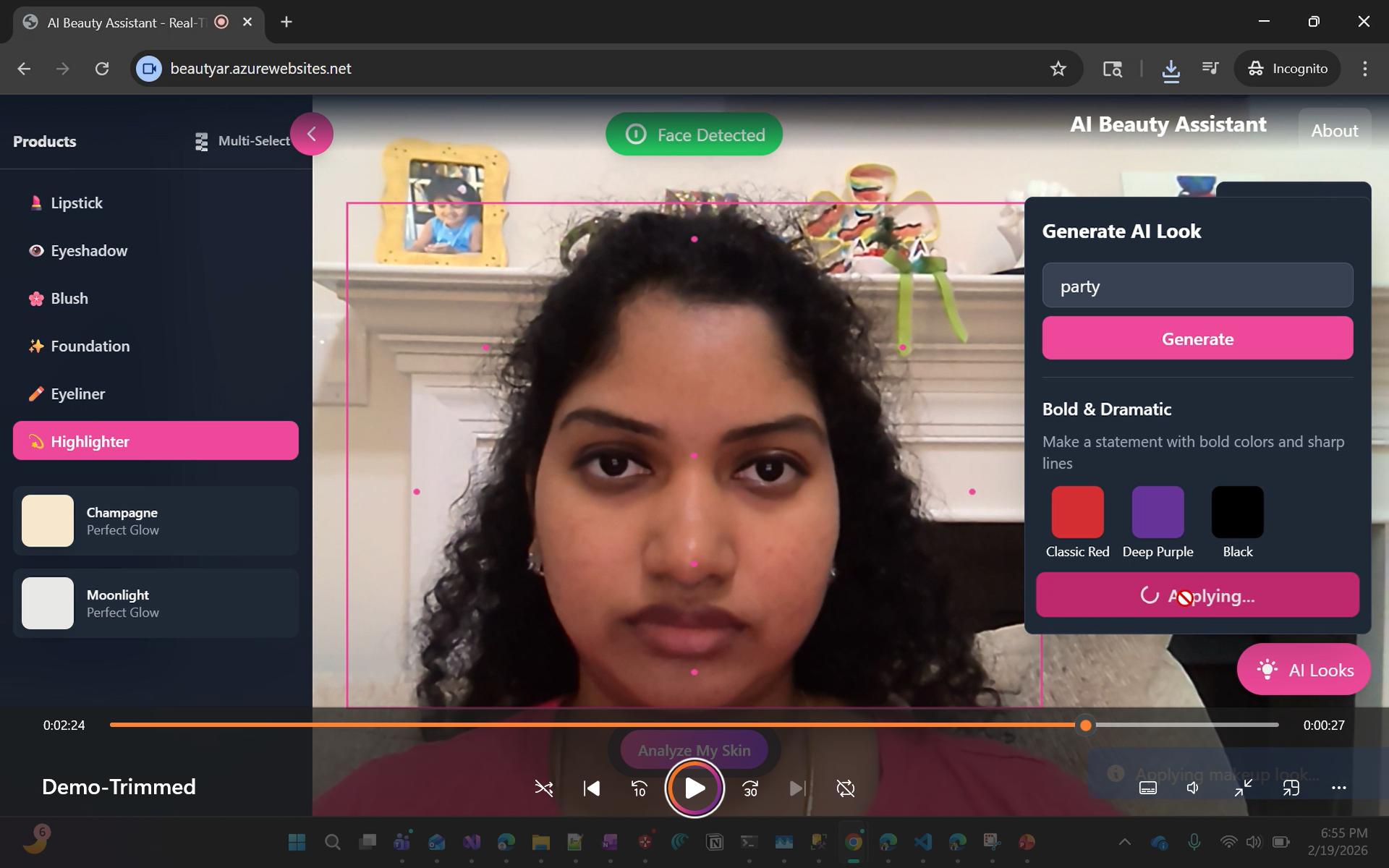1389x868 pixels.
Task: Click the party prompt input field
Action: coord(1197,286)
